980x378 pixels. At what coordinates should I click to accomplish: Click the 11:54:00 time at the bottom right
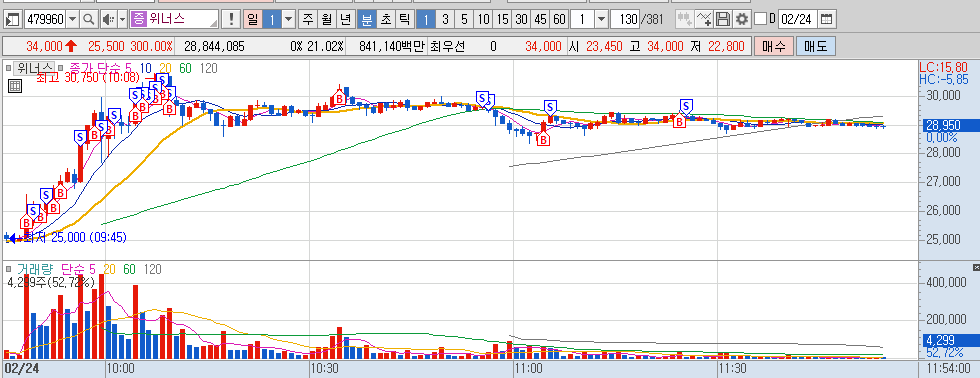(948, 368)
